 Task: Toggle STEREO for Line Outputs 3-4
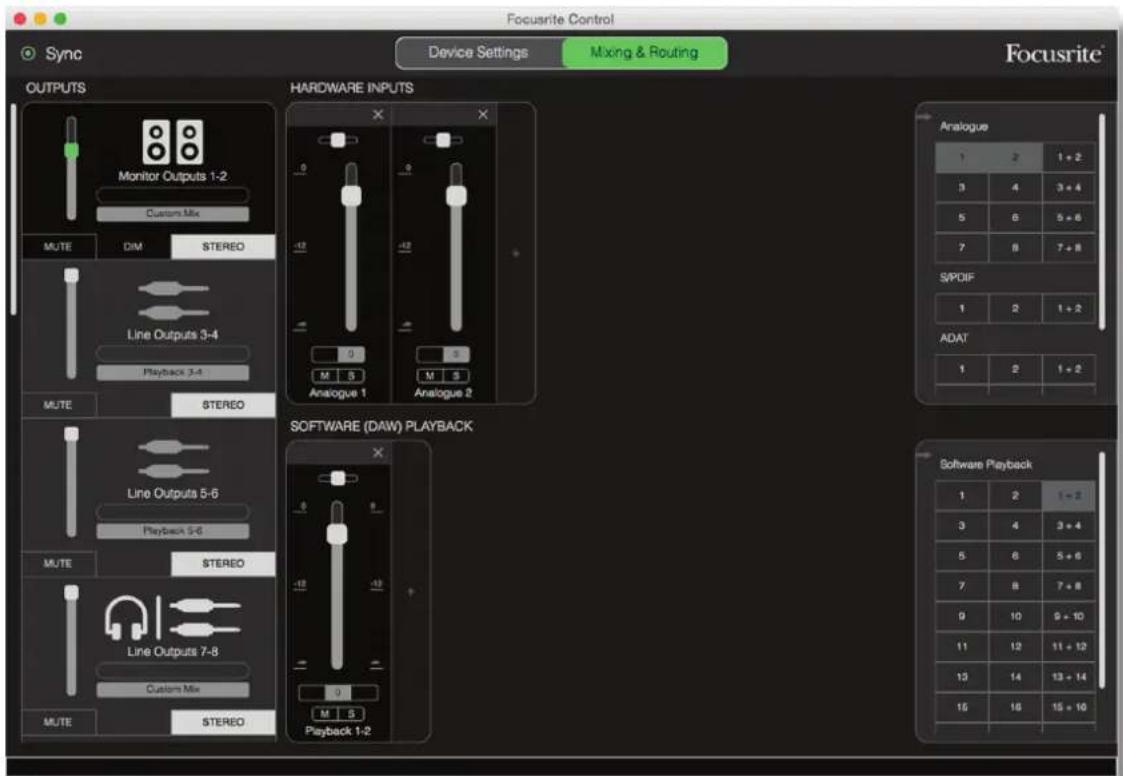(x=223, y=405)
